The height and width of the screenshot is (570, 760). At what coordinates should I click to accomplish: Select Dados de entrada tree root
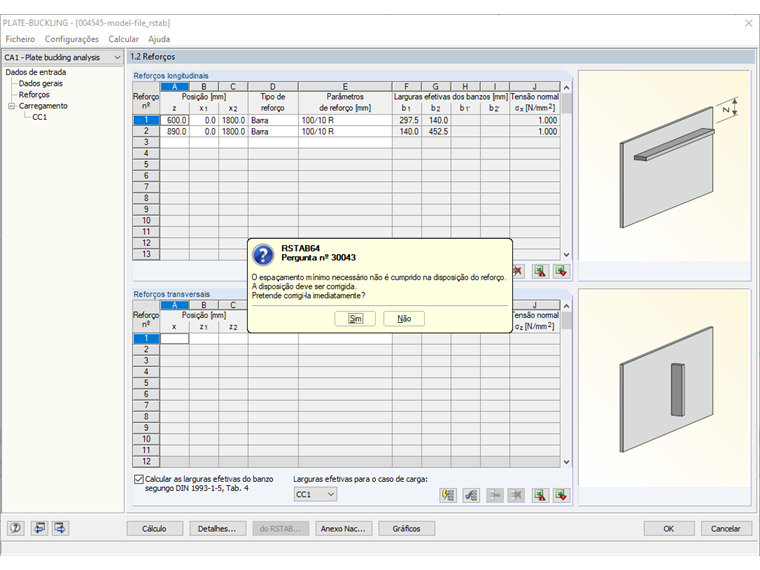pyautogui.click(x=36, y=72)
